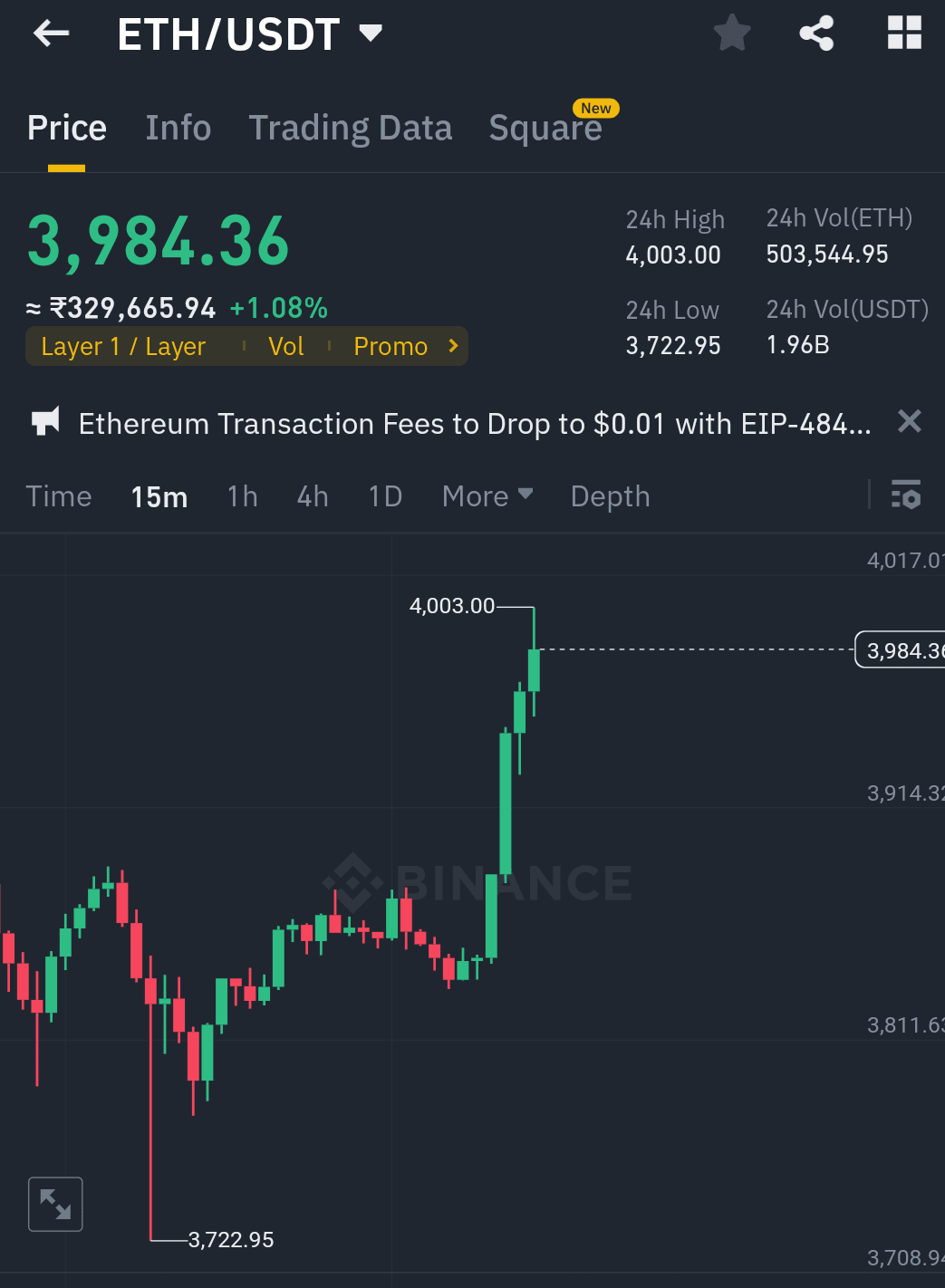Open the More timeframes dropdown
Image resolution: width=945 pixels, height=1288 pixels.
coord(486,496)
